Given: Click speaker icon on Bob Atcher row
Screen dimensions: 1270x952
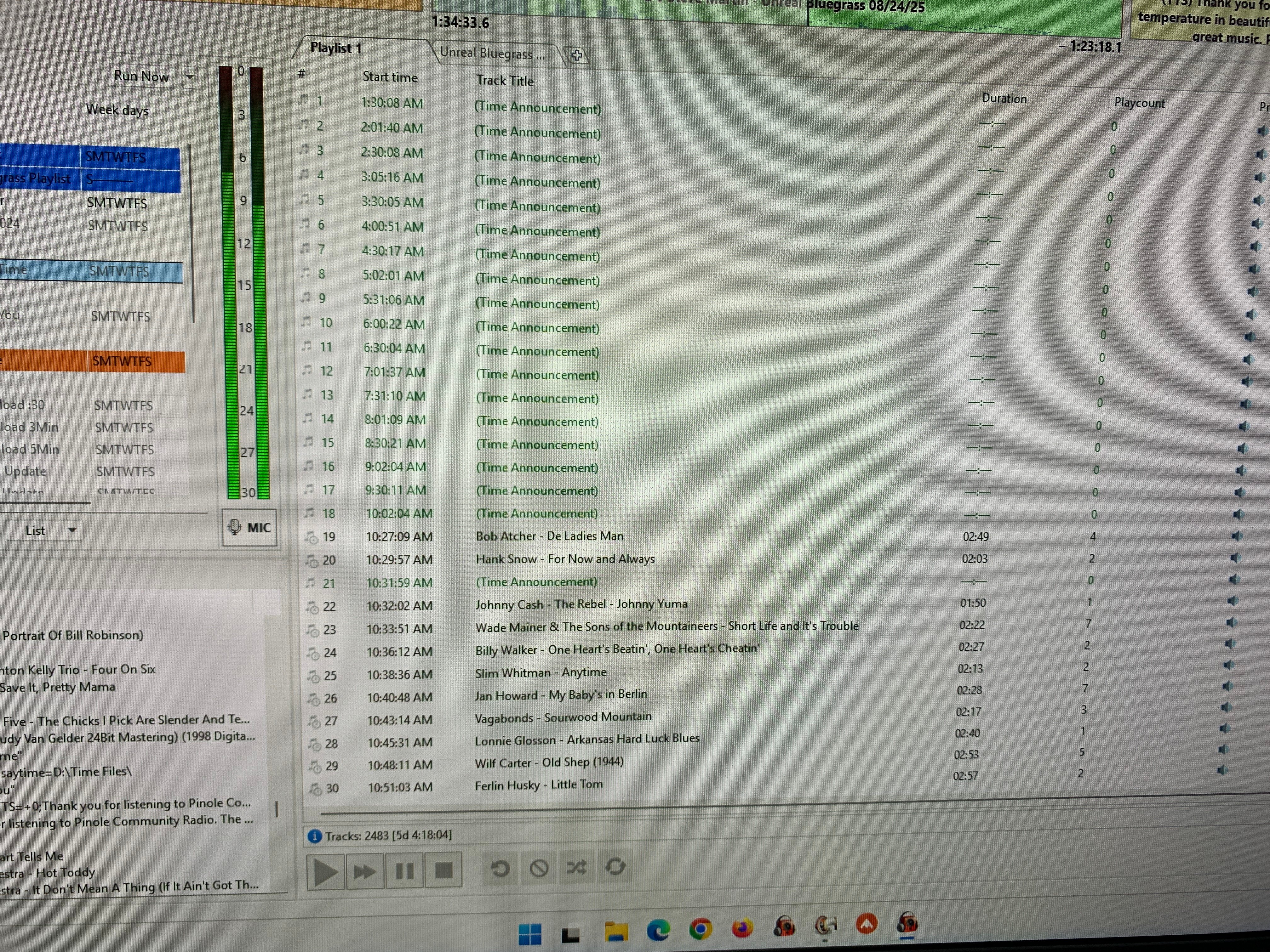Looking at the screenshot, I should click(1237, 536).
